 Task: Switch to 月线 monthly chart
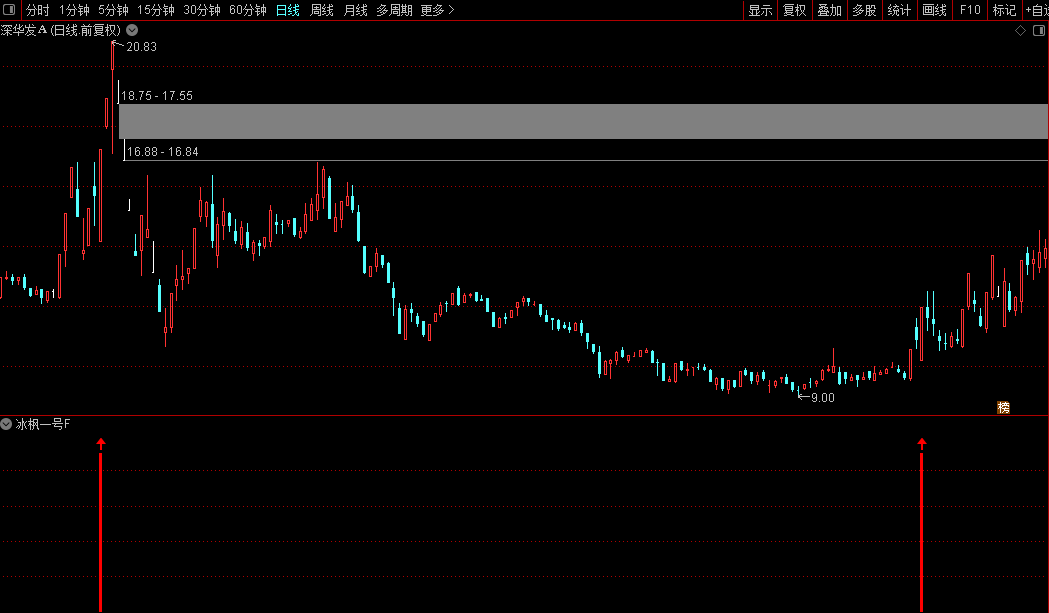[x=355, y=10]
